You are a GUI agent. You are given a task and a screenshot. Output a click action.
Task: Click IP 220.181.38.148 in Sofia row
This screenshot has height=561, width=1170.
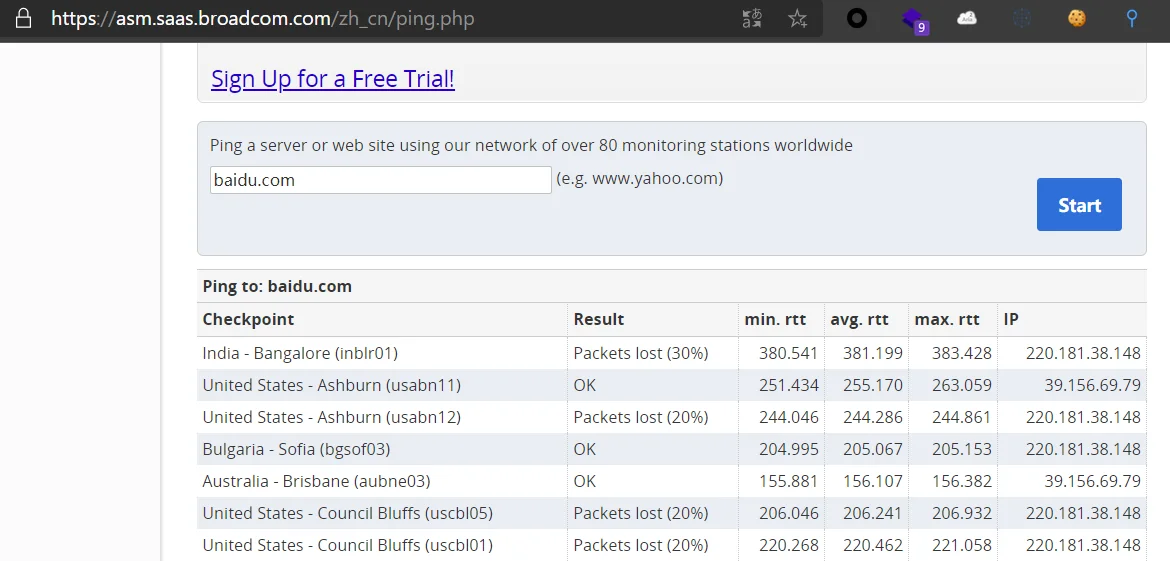point(1083,450)
